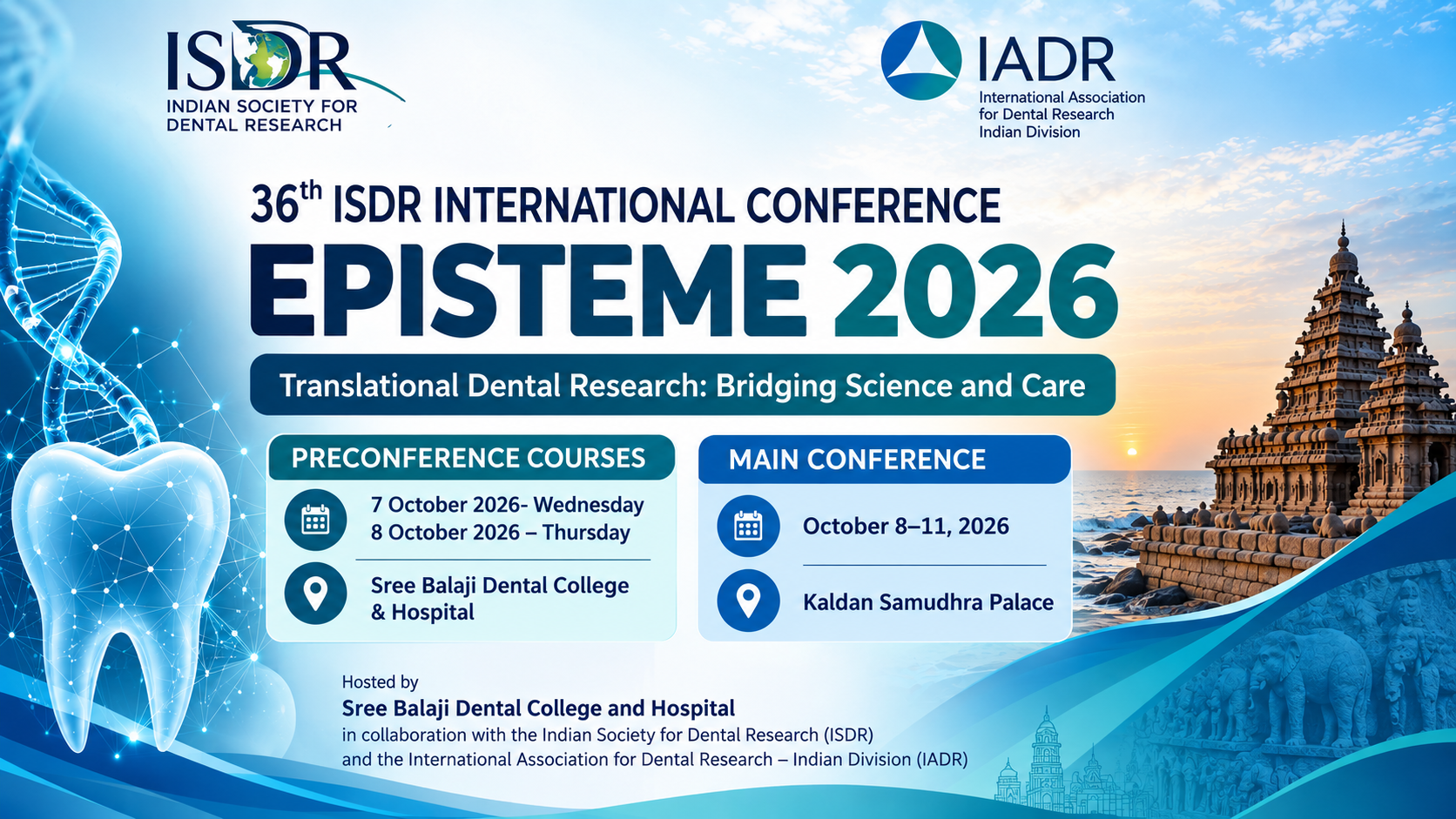Click the "Hosted by" label
1456x819 pixels.
click(380, 681)
